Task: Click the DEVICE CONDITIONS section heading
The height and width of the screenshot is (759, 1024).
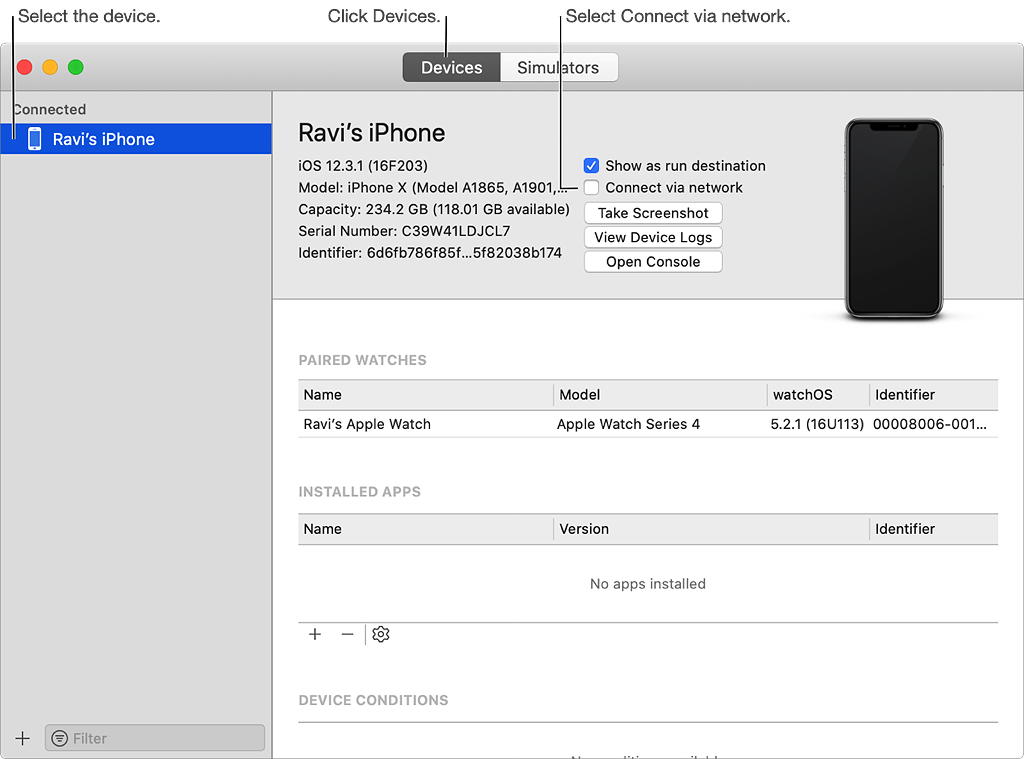Action: (x=374, y=700)
